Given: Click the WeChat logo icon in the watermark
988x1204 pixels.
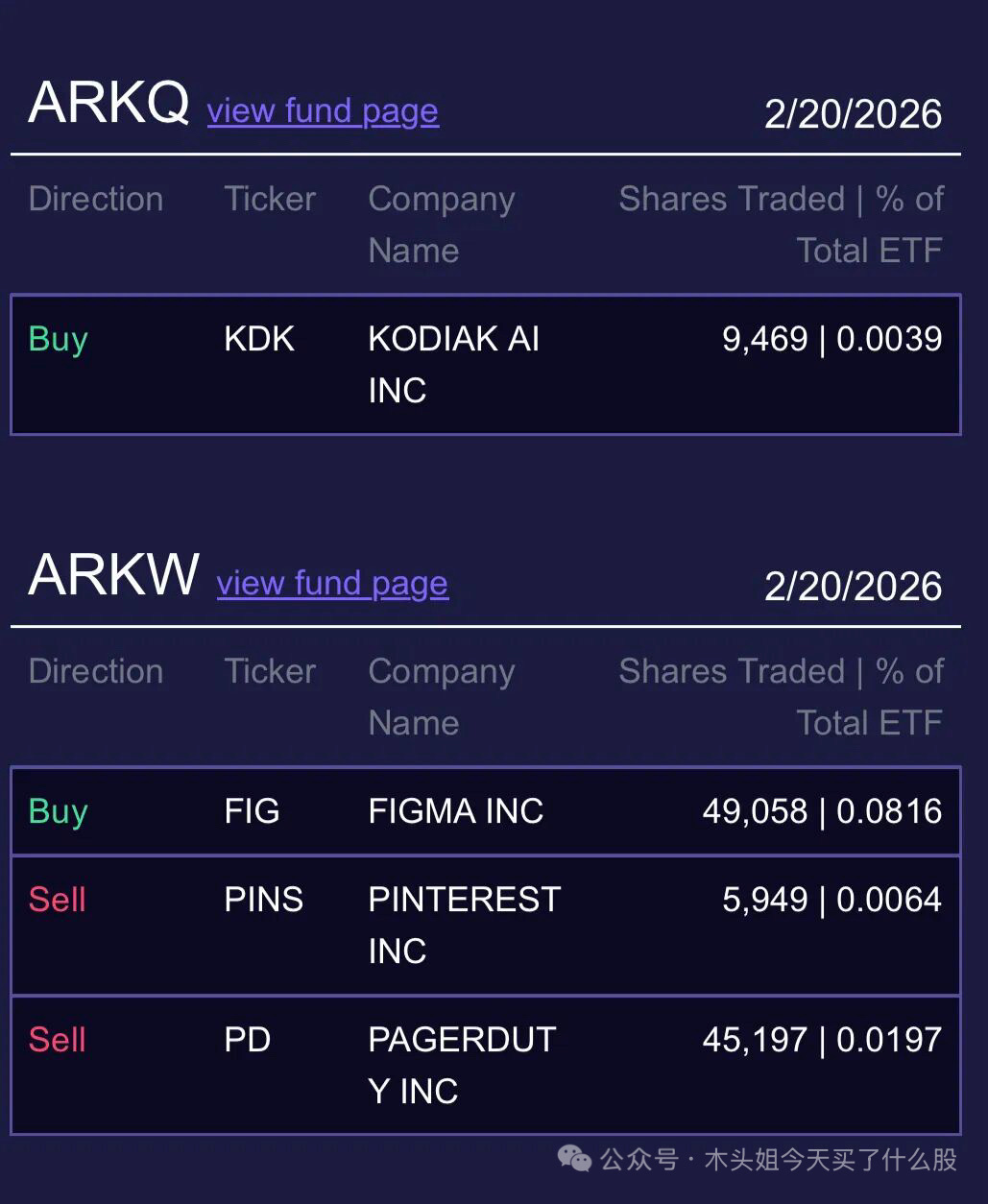Looking at the screenshot, I should 575,1159.
